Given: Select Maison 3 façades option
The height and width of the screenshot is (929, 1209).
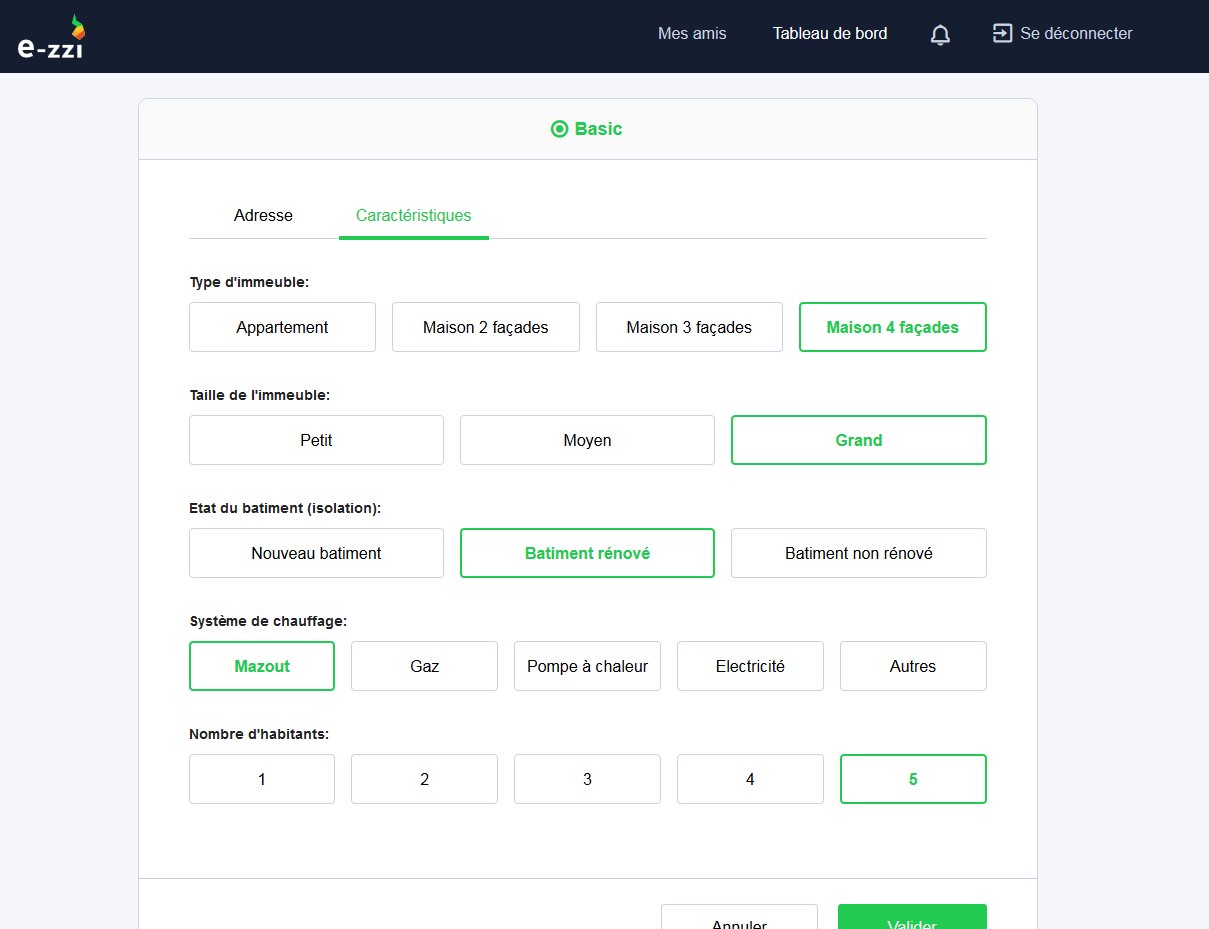Looking at the screenshot, I should tap(689, 327).
